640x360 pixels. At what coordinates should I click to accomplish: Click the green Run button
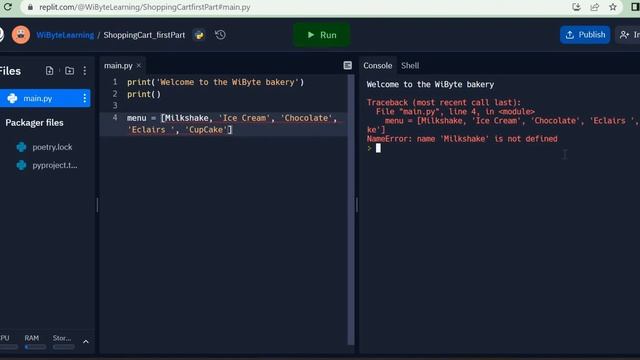point(322,35)
